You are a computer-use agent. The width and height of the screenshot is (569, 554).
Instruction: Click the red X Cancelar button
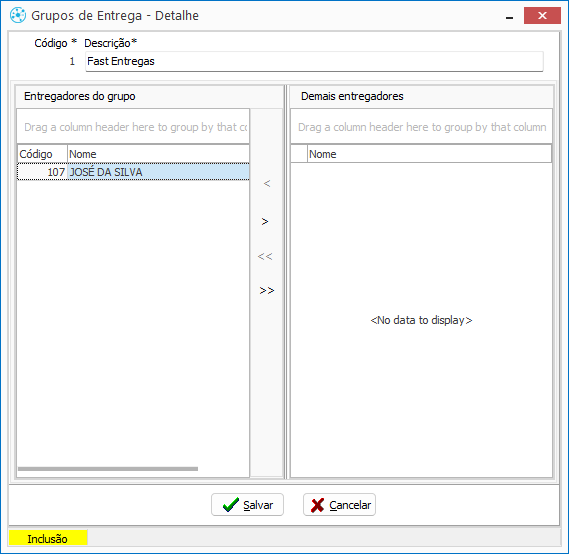tap(339, 505)
